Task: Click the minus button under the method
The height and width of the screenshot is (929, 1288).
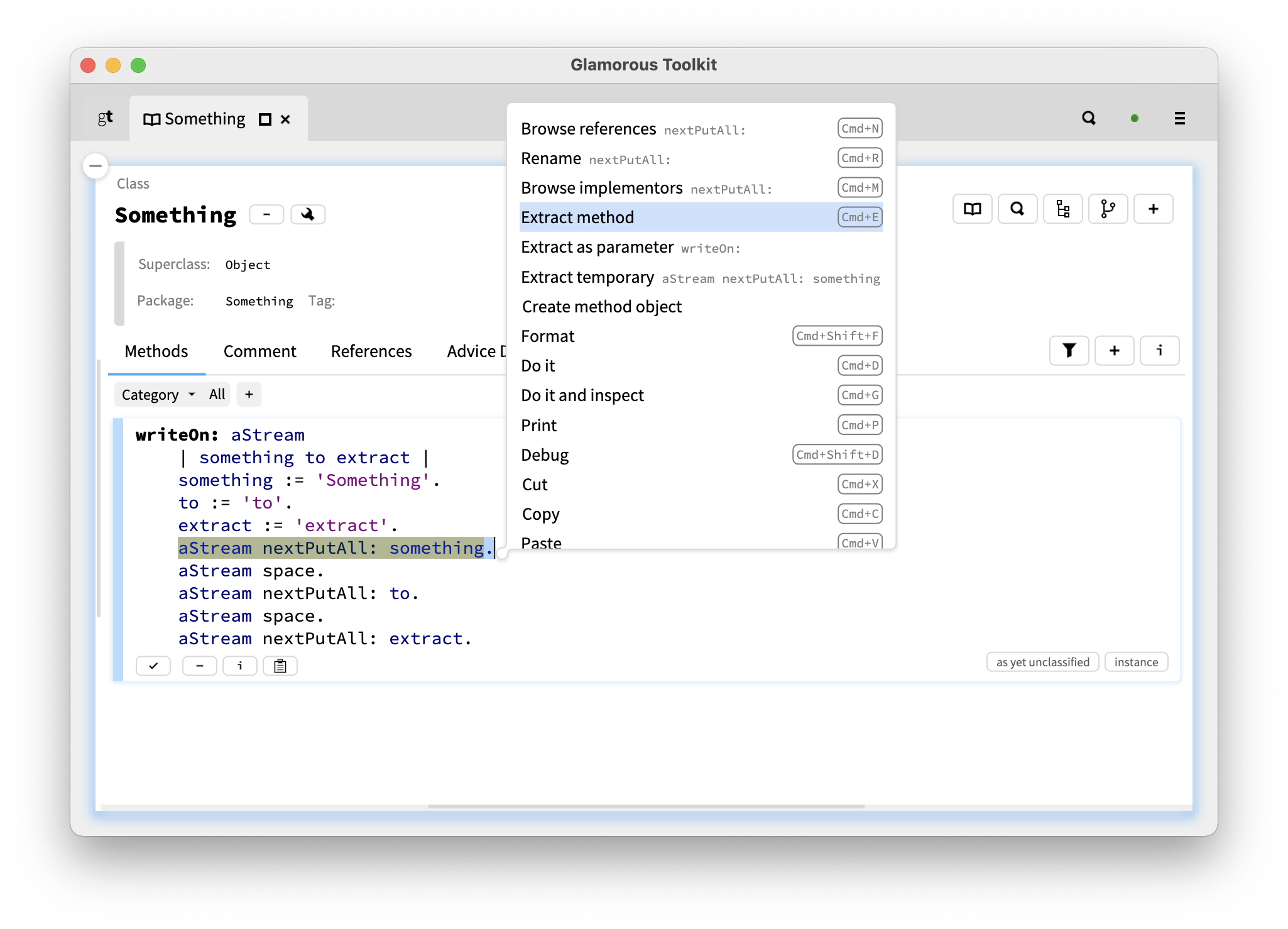Action: (200, 666)
